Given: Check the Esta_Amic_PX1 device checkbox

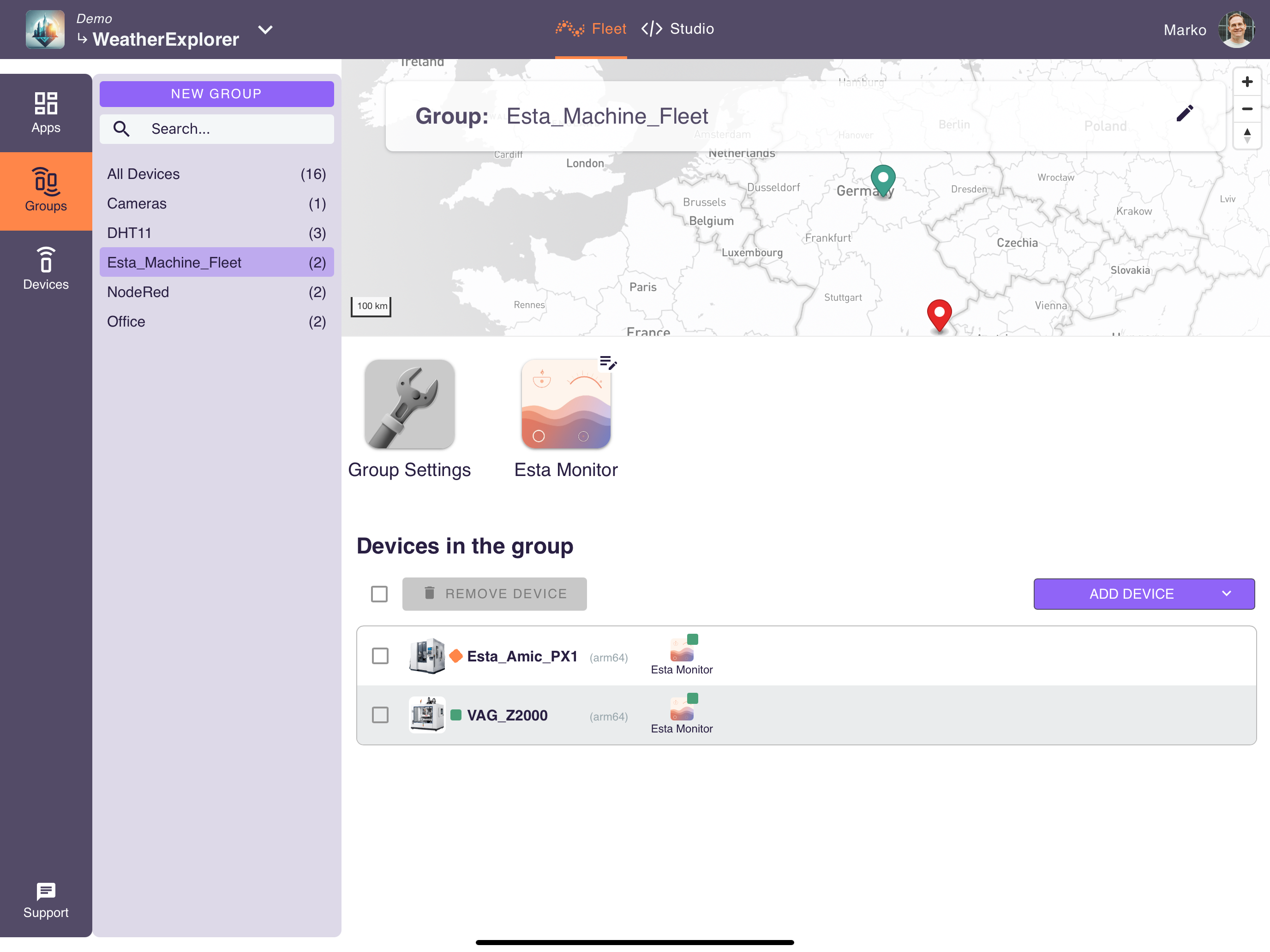Looking at the screenshot, I should 380,656.
